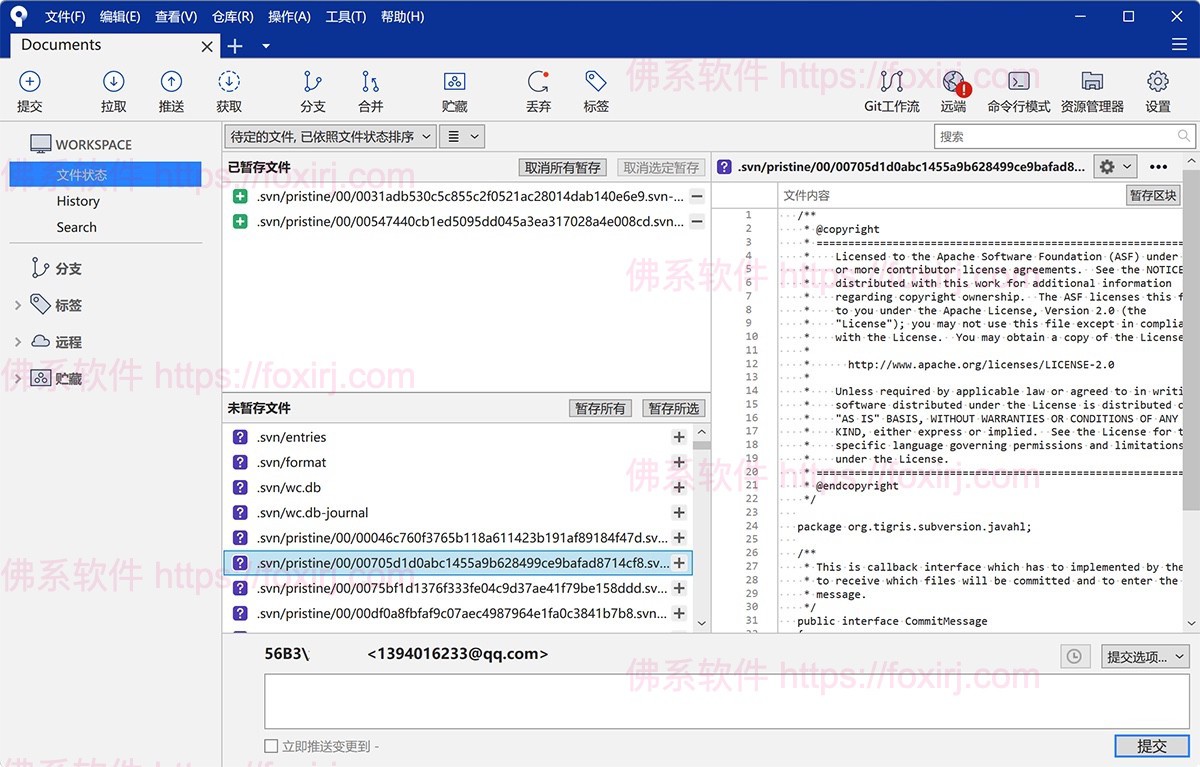This screenshot has width=1200, height=767.
Task: Click the 提交 (Commit) toolbar icon
Action: 29,90
